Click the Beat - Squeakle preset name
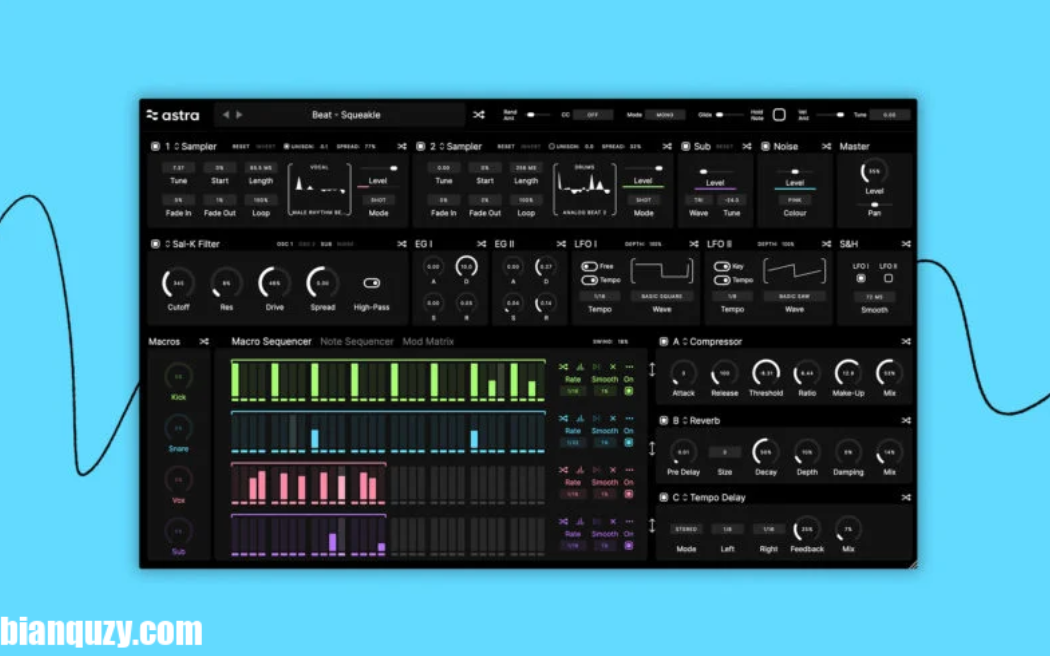This screenshot has width=1050, height=656. tap(346, 115)
